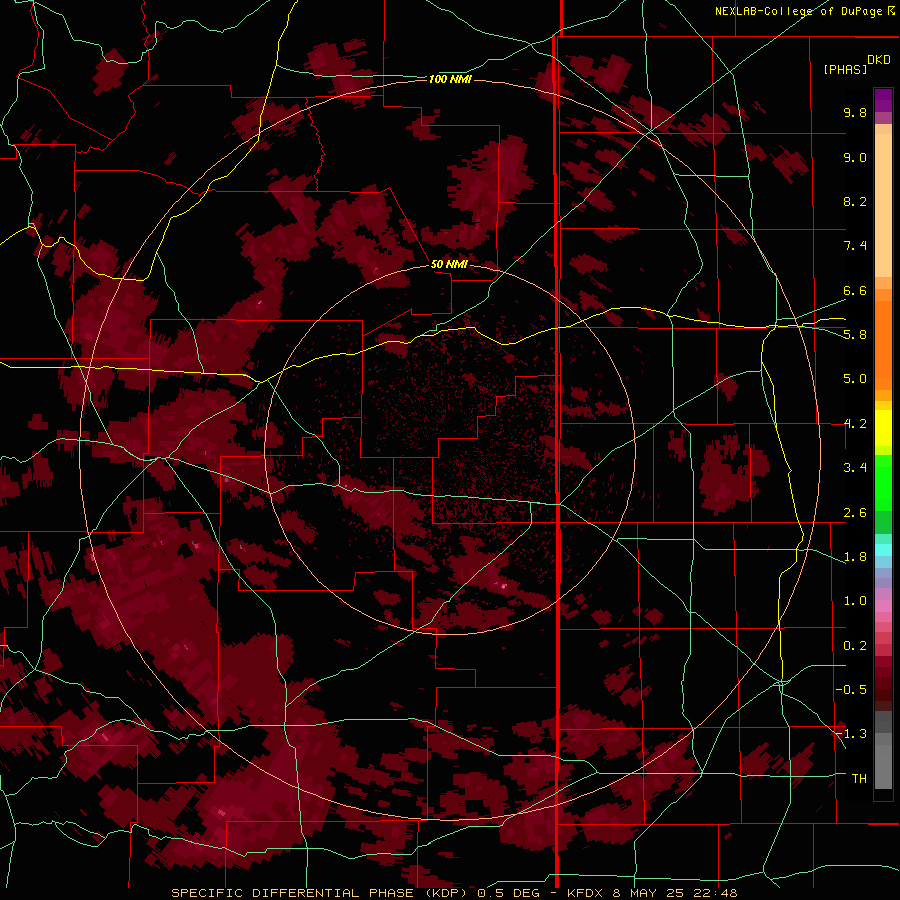This screenshot has width=900, height=900.
Task: Click the DKD legend heading
Action: coord(879,60)
